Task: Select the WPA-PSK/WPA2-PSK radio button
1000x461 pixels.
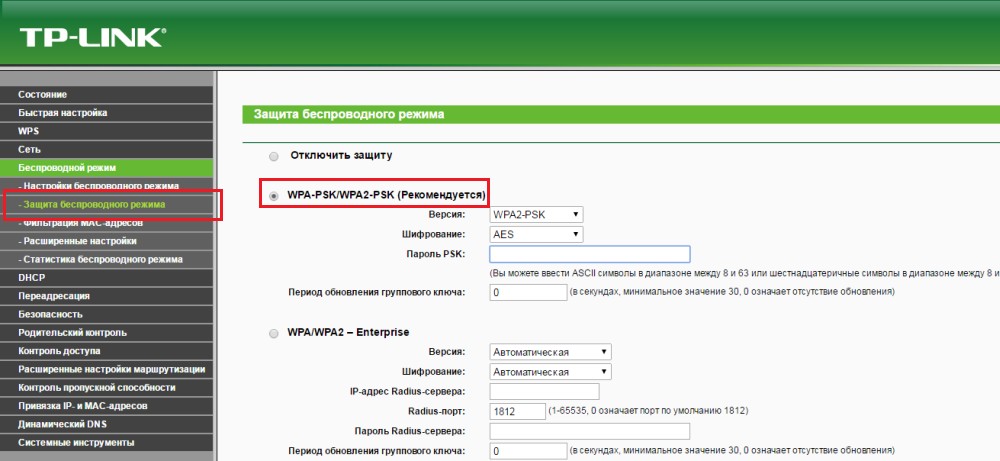Action: (274, 196)
